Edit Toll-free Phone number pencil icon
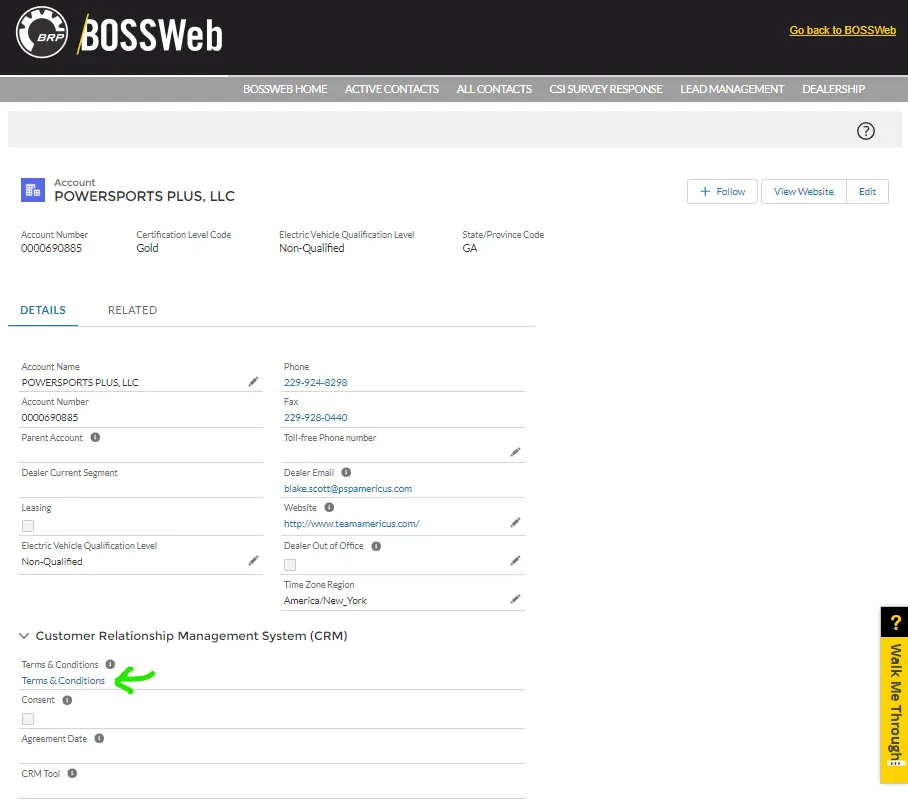The height and width of the screenshot is (801, 908). [515, 452]
